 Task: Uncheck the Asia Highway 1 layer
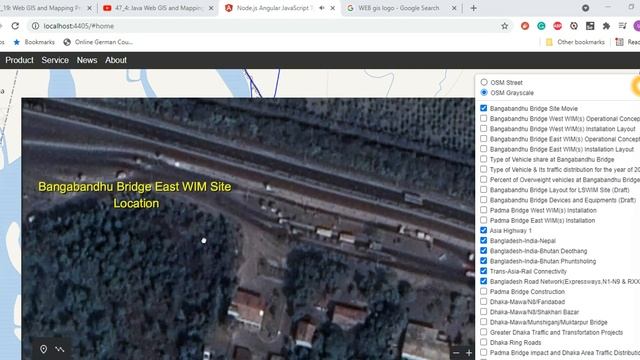tap(484, 230)
